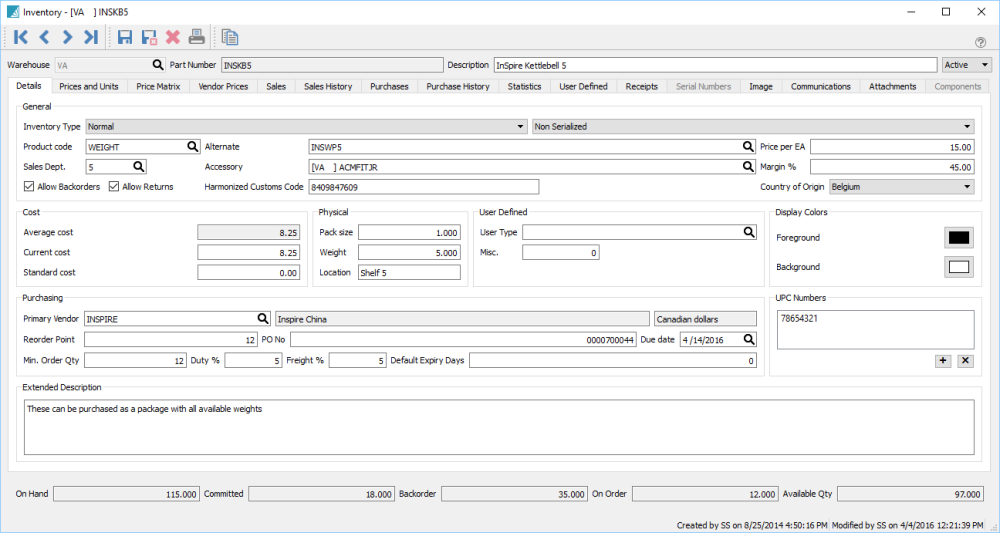Save the inventory item
The height and width of the screenshot is (533, 1000).
[x=125, y=38]
